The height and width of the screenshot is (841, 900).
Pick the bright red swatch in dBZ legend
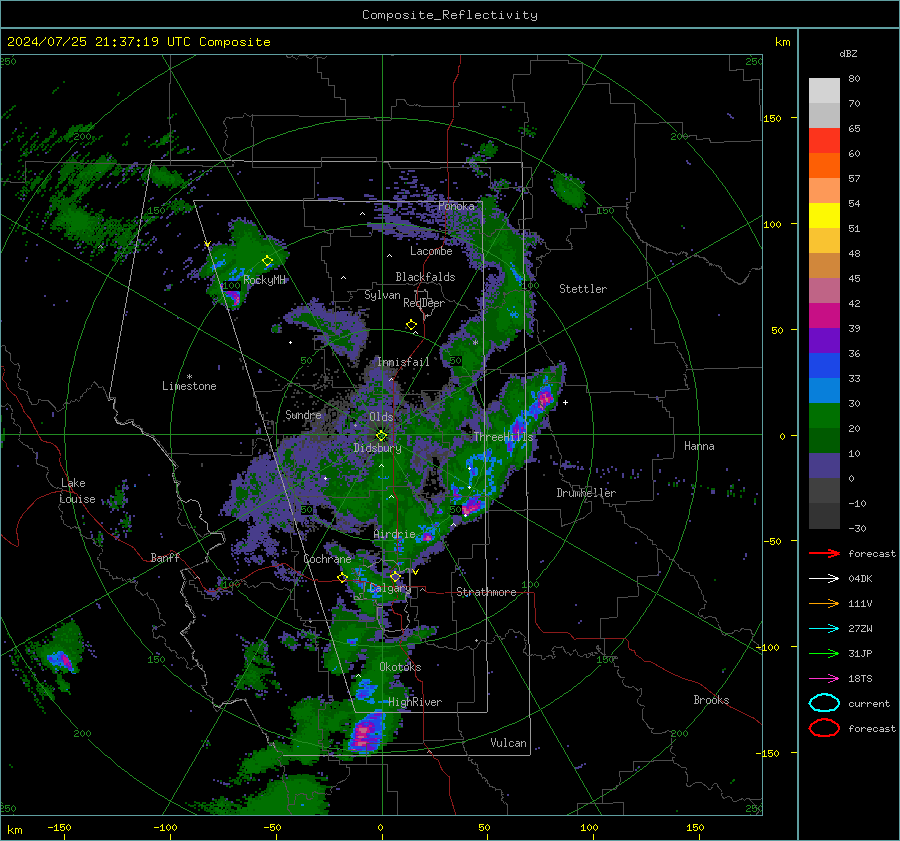(x=824, y=141)
